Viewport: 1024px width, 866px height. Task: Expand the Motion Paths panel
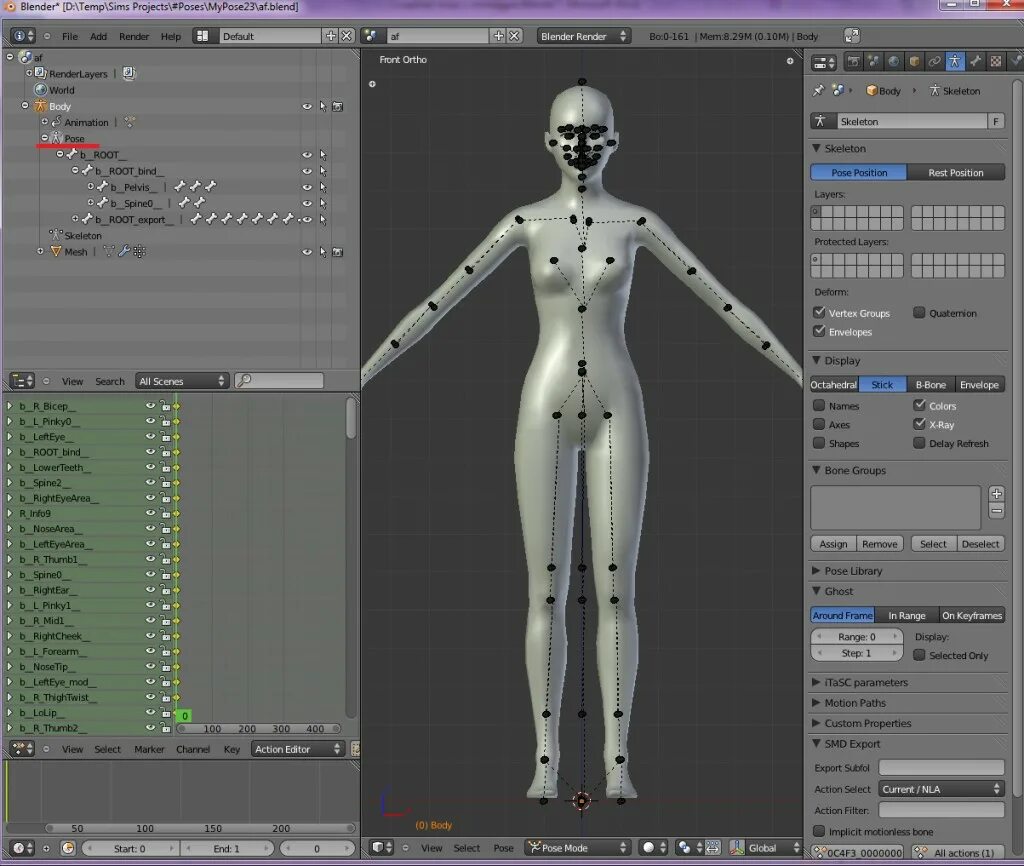854,703
